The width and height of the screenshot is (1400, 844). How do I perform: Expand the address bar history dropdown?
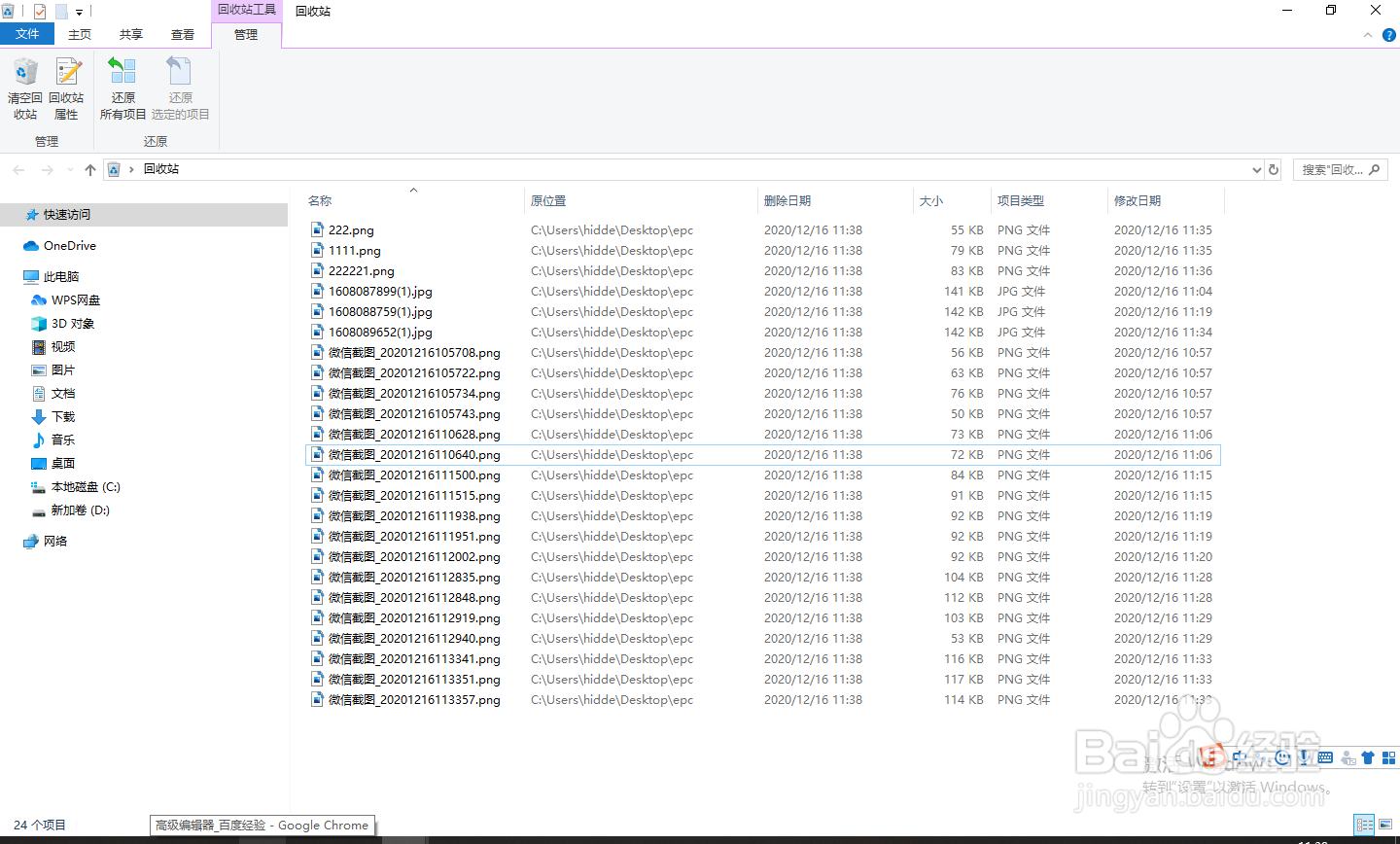click(x=1256, y=170)
